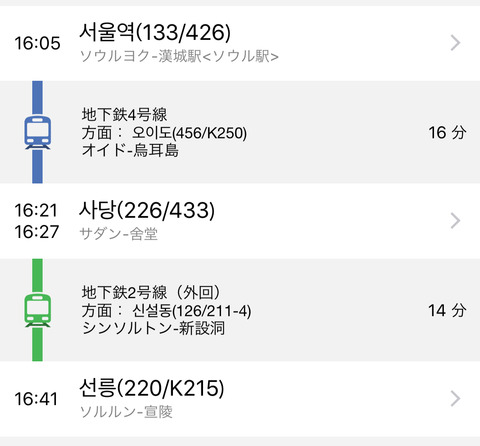Click the ソルルン-宣陵 subtitle text
The image size is (480, 446).
click(126, 412)
